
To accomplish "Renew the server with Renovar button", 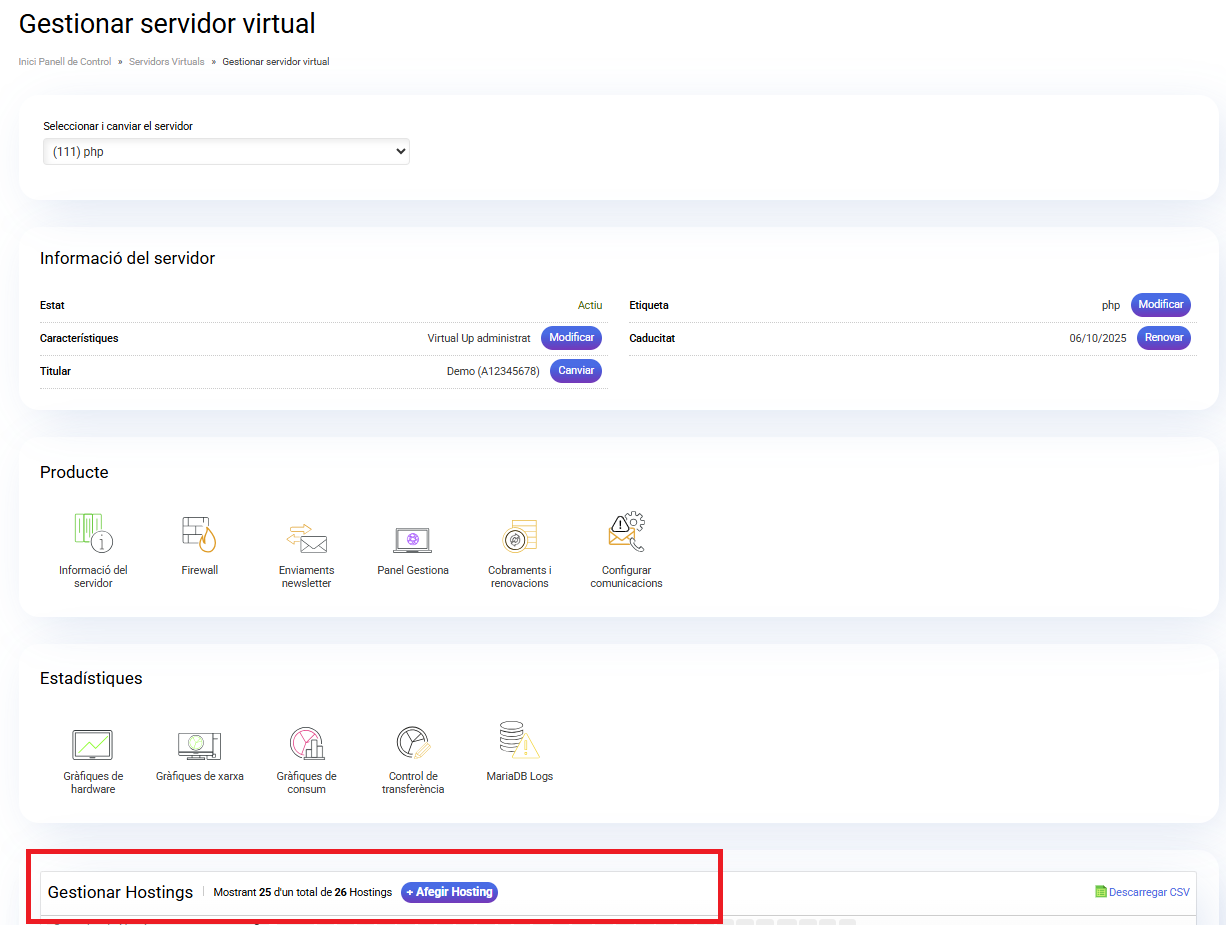I will [1163, 338].
